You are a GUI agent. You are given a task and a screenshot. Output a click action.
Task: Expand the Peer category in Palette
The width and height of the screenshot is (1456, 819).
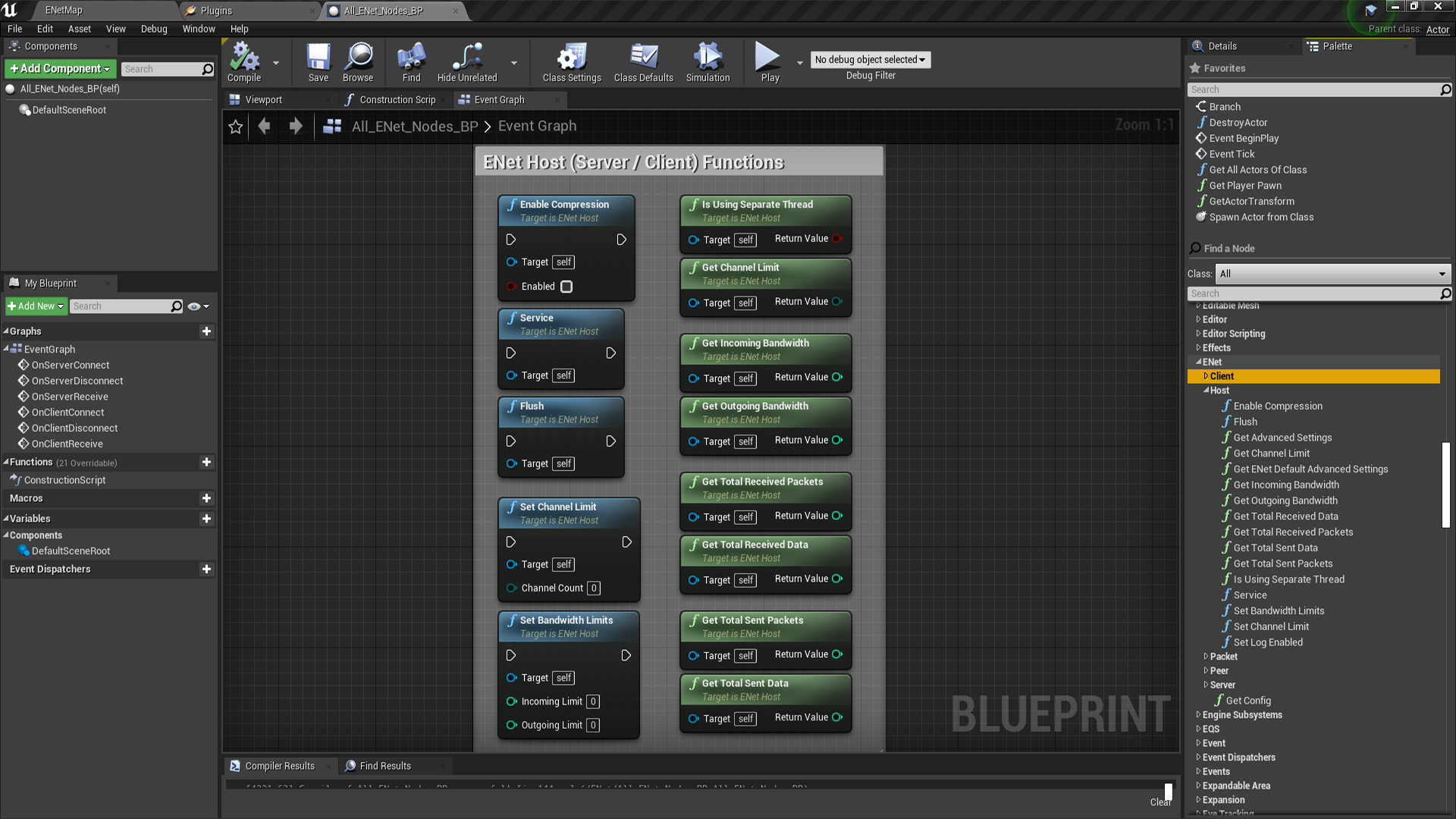click(1206, 670)
